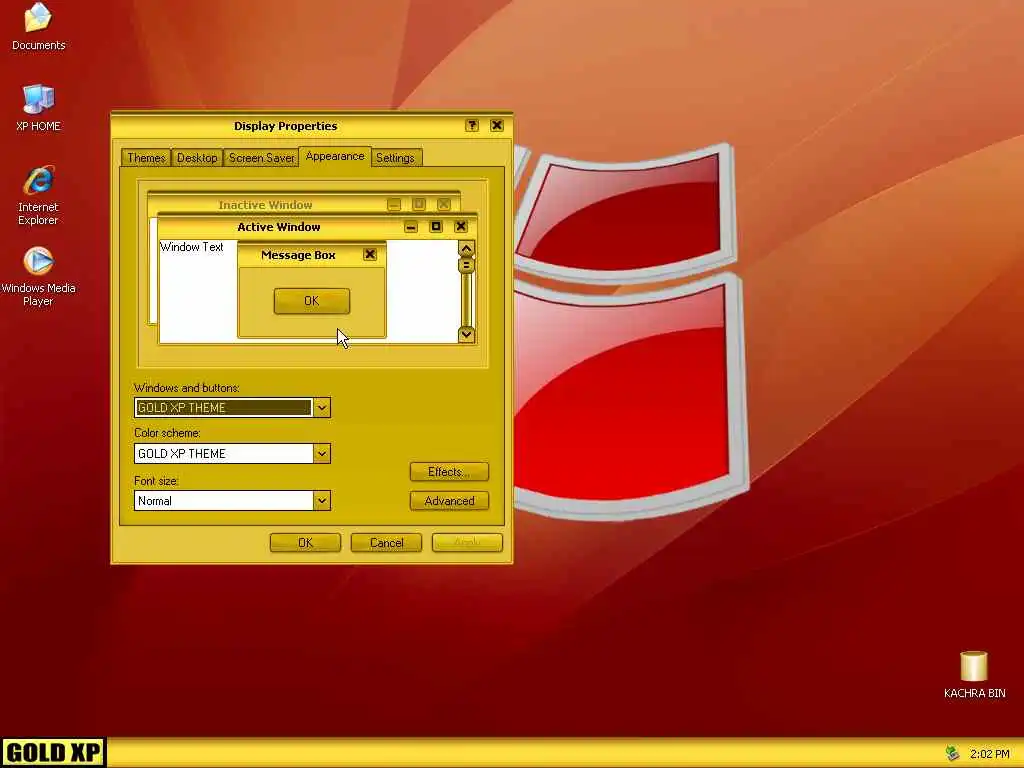Switch to the Desktop tab
The height and width of the screenshot is (768, 1024).
197,157
